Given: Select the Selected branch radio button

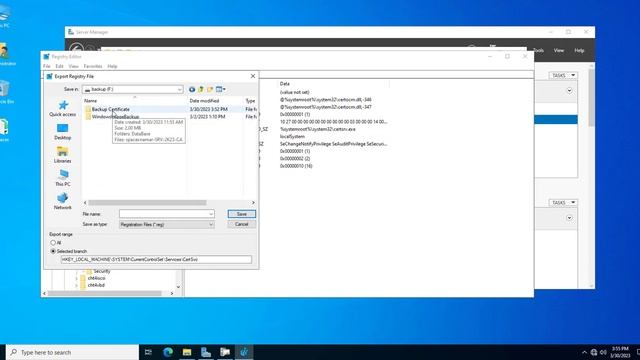Looking at the screenshot, I should (x=53, y=251).
